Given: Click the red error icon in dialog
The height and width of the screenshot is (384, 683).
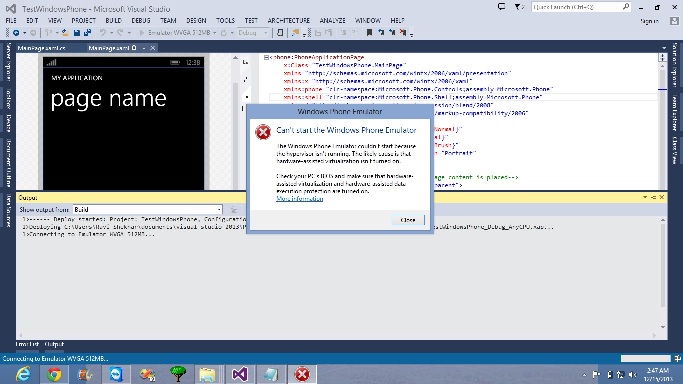Looking at the screenshot, I should click(x=263, y=132).
